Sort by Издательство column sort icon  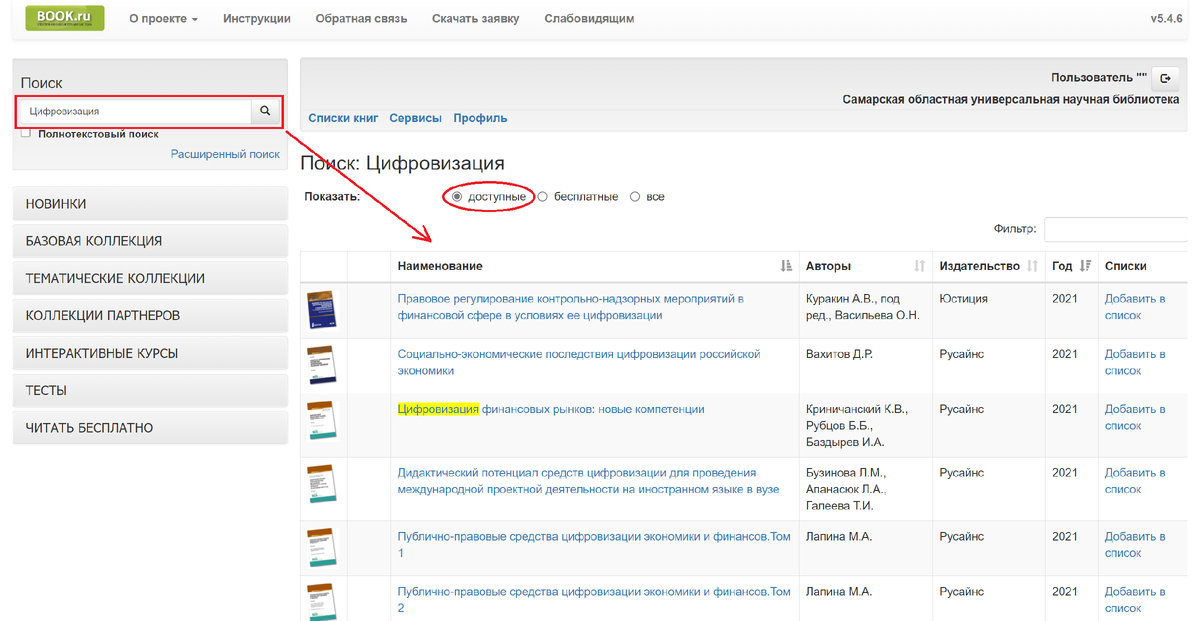(1032, 266)
